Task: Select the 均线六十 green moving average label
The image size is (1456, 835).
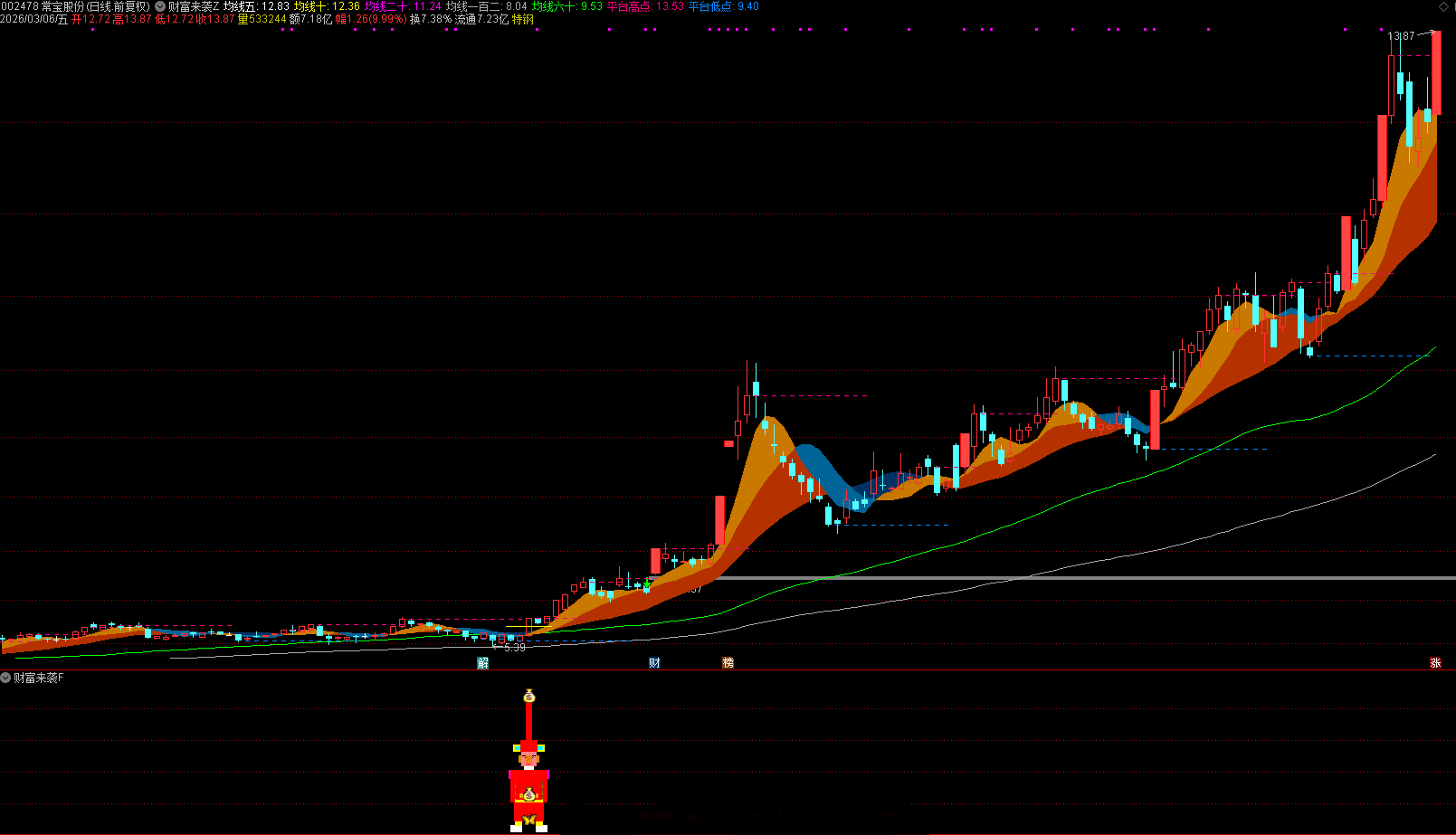Action: point(566,6)
